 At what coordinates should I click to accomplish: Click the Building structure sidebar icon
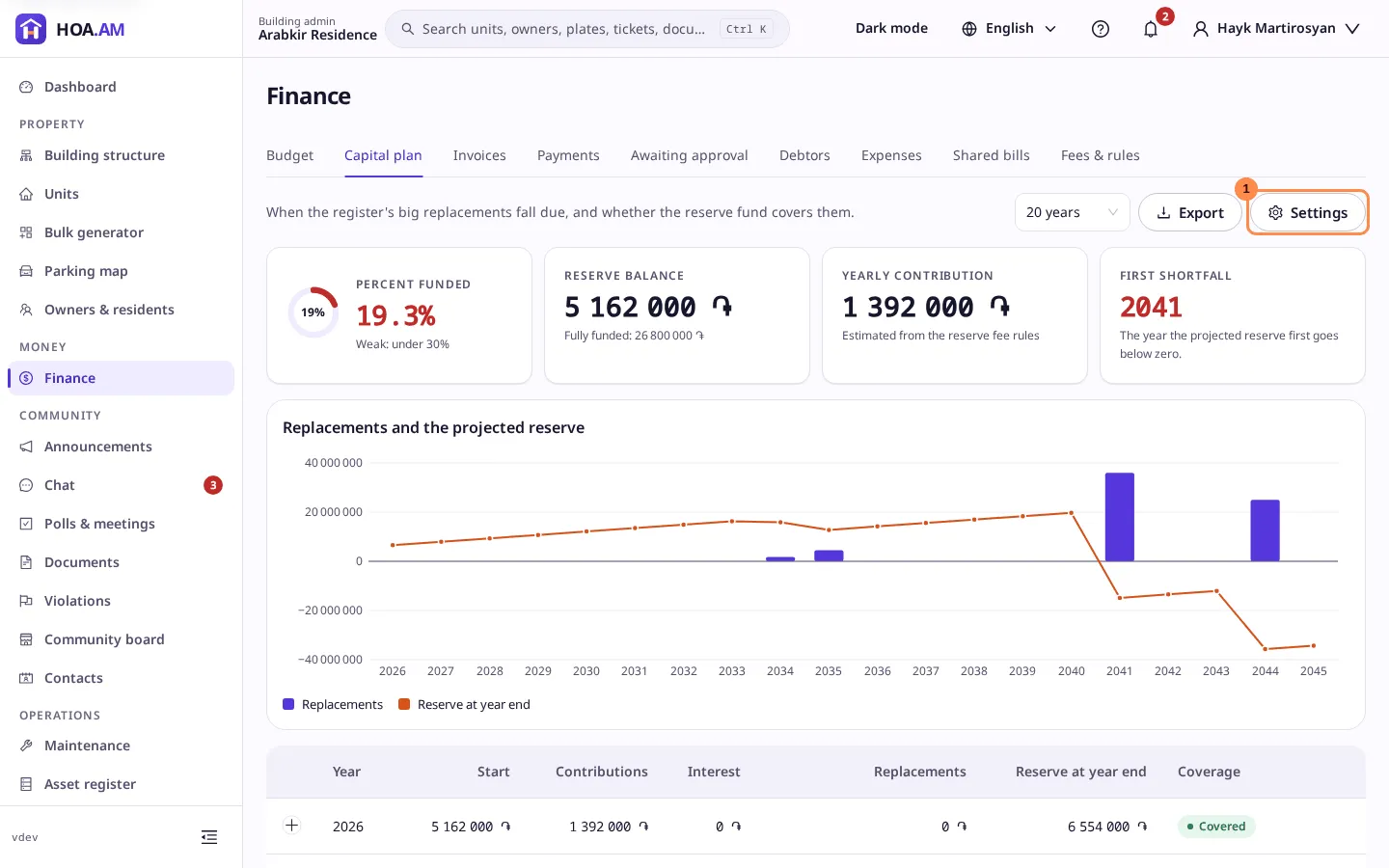click(26, 155)
